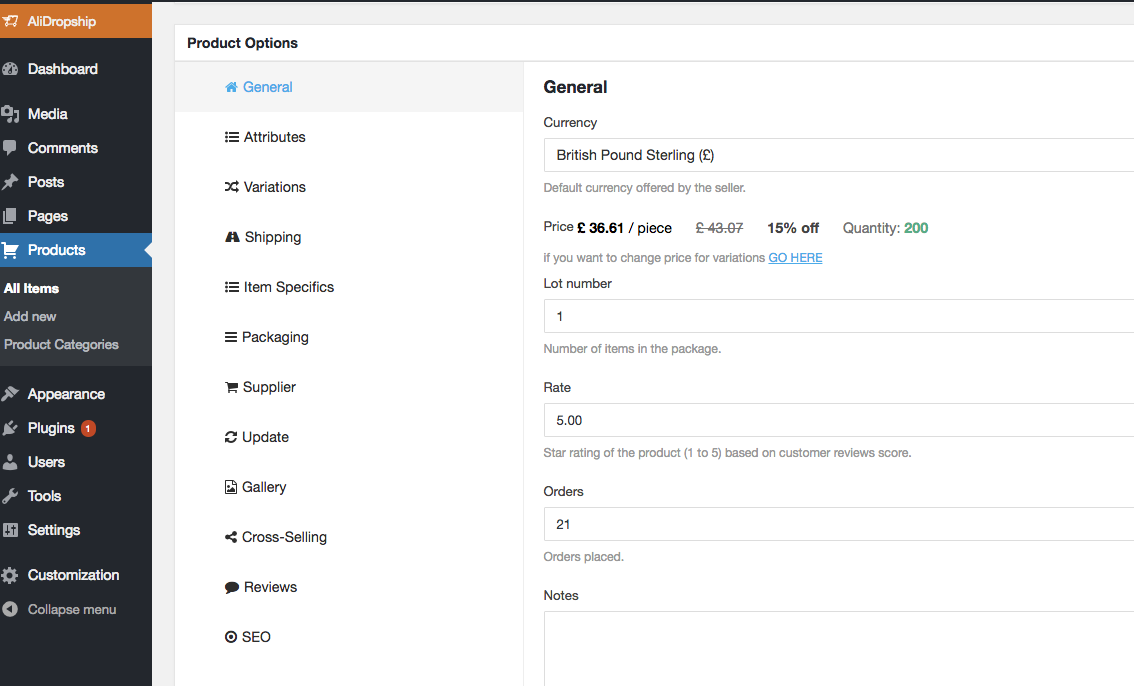
Task: Click the Gallery image icon
Action: [231, 486]
